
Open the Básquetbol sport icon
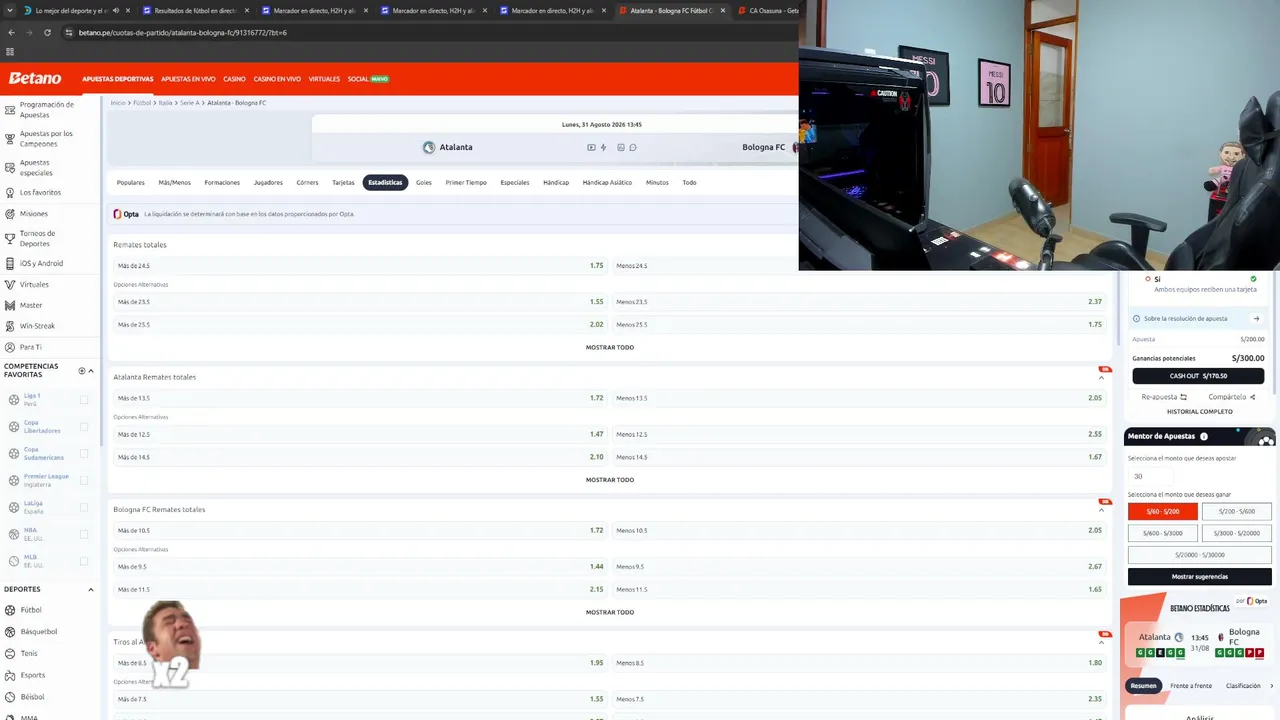[10, 632]
